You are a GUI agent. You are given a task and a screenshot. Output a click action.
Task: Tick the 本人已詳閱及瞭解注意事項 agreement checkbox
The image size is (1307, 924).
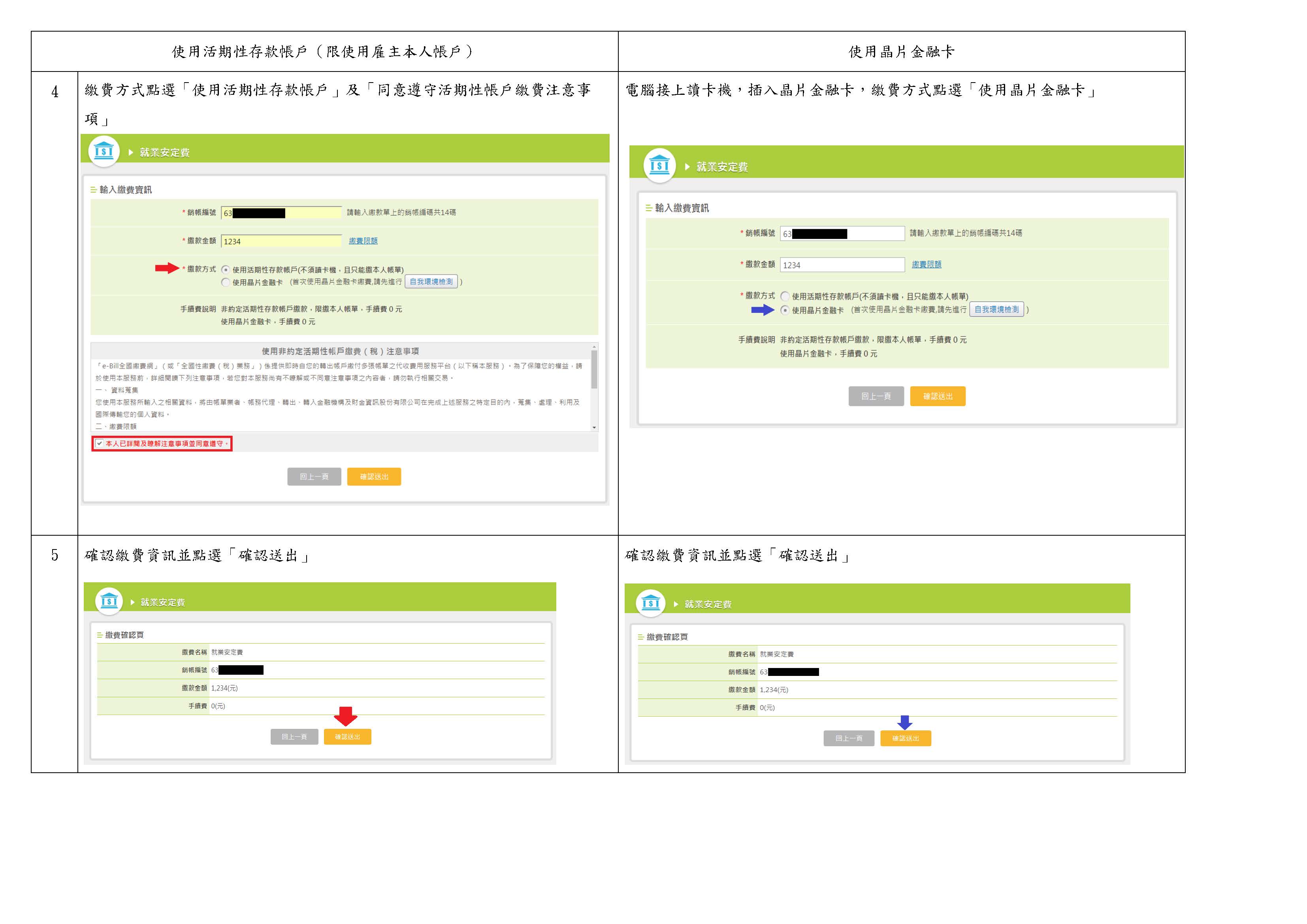coord(100,444)
